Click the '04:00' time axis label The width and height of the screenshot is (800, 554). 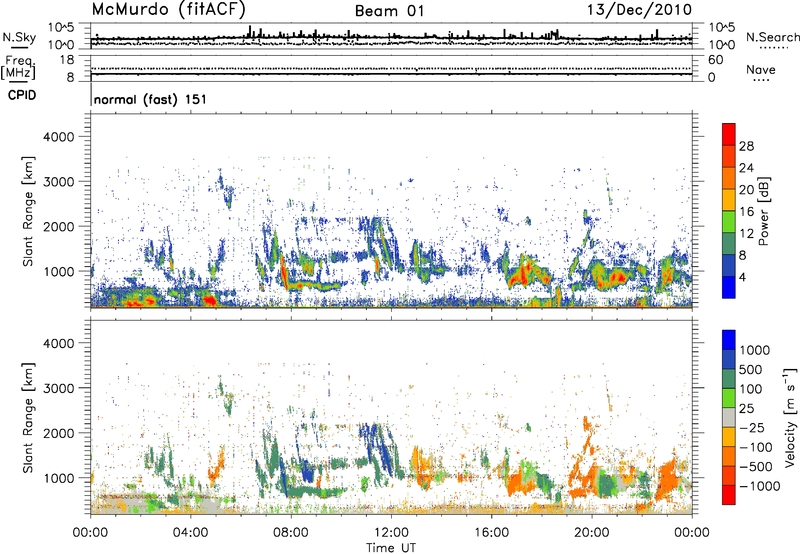191,533
